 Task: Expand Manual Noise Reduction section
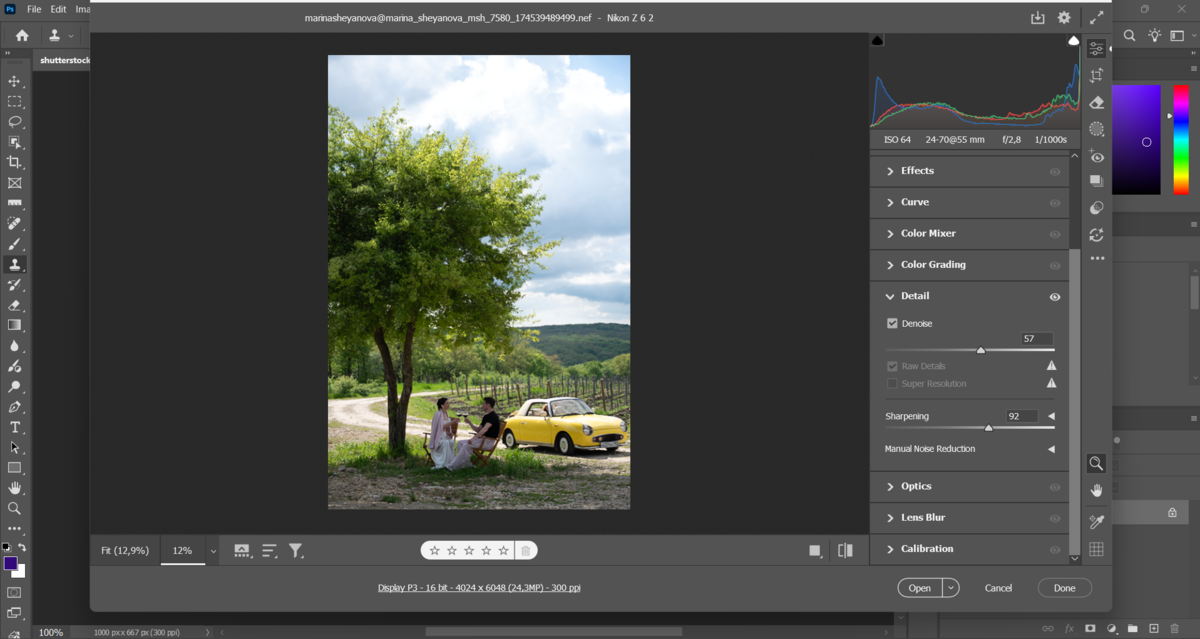[1051, 449]
